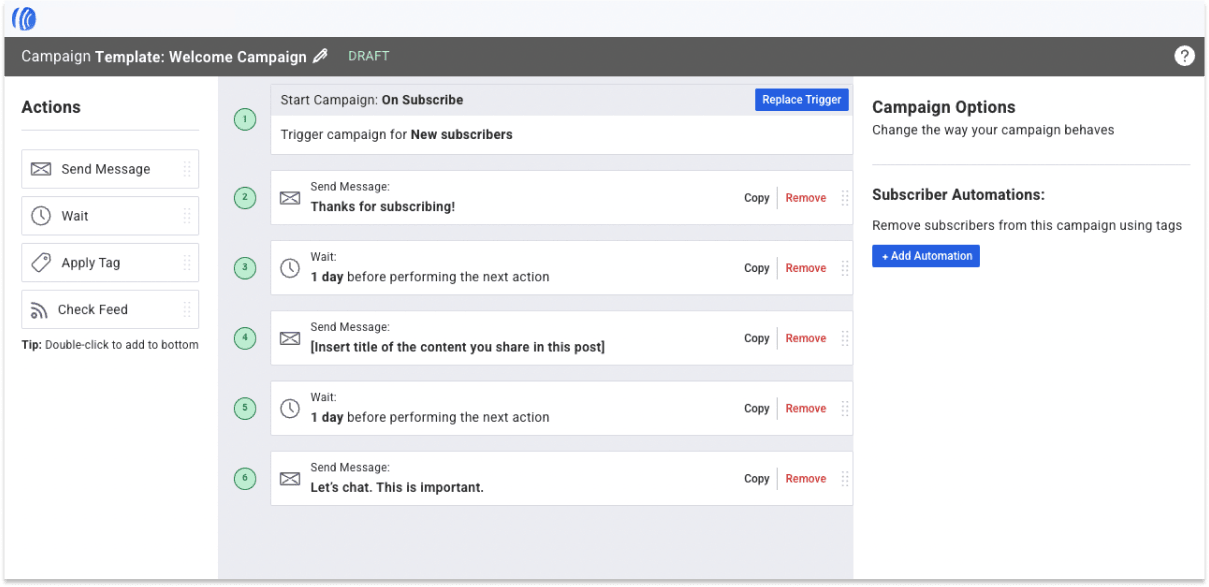Select the Check Feed RSS icon
The width and height of the screenshot is (1209, 587).
[40, 309]
